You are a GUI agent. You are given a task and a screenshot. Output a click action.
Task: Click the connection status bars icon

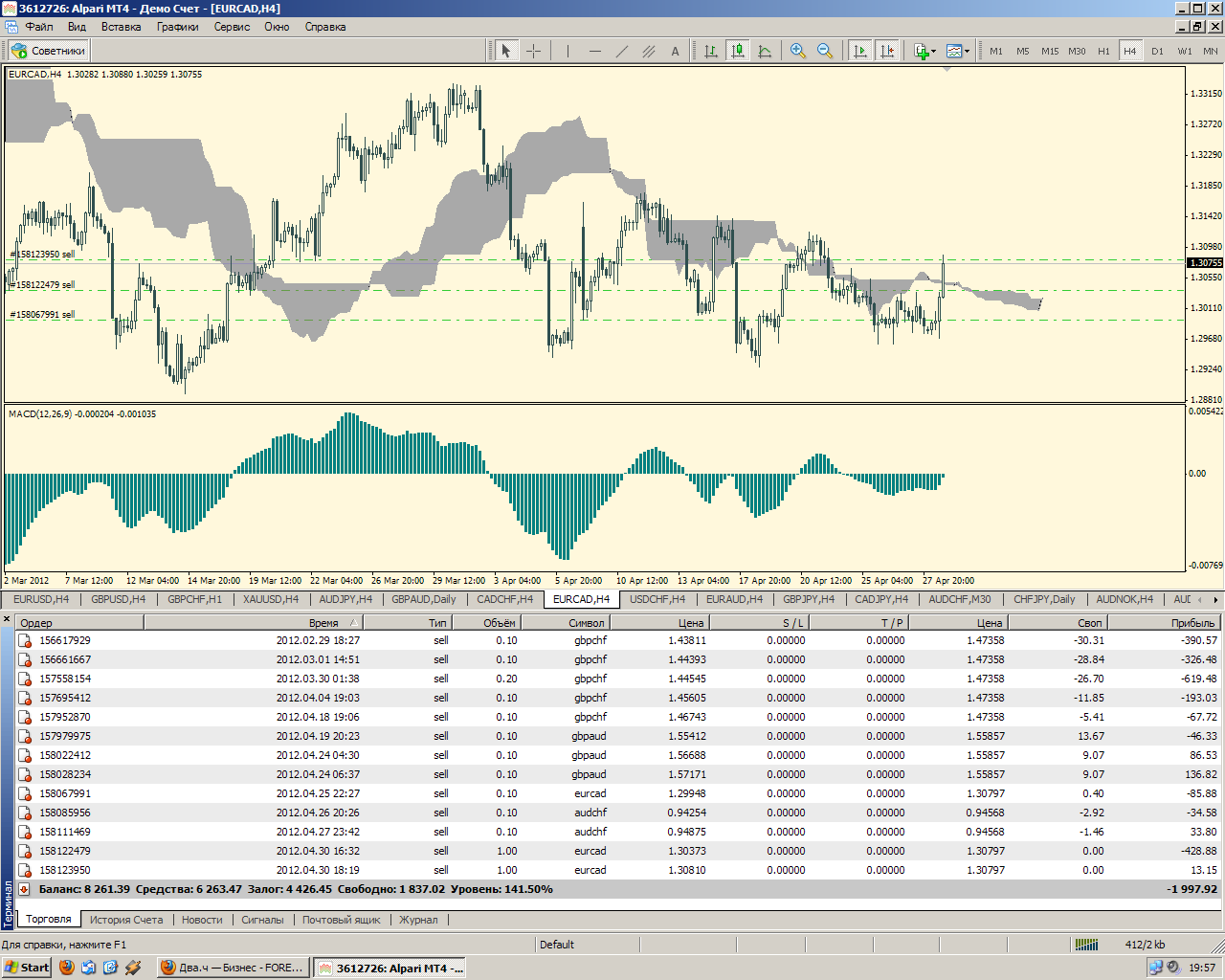click(x=1086, y=945)
